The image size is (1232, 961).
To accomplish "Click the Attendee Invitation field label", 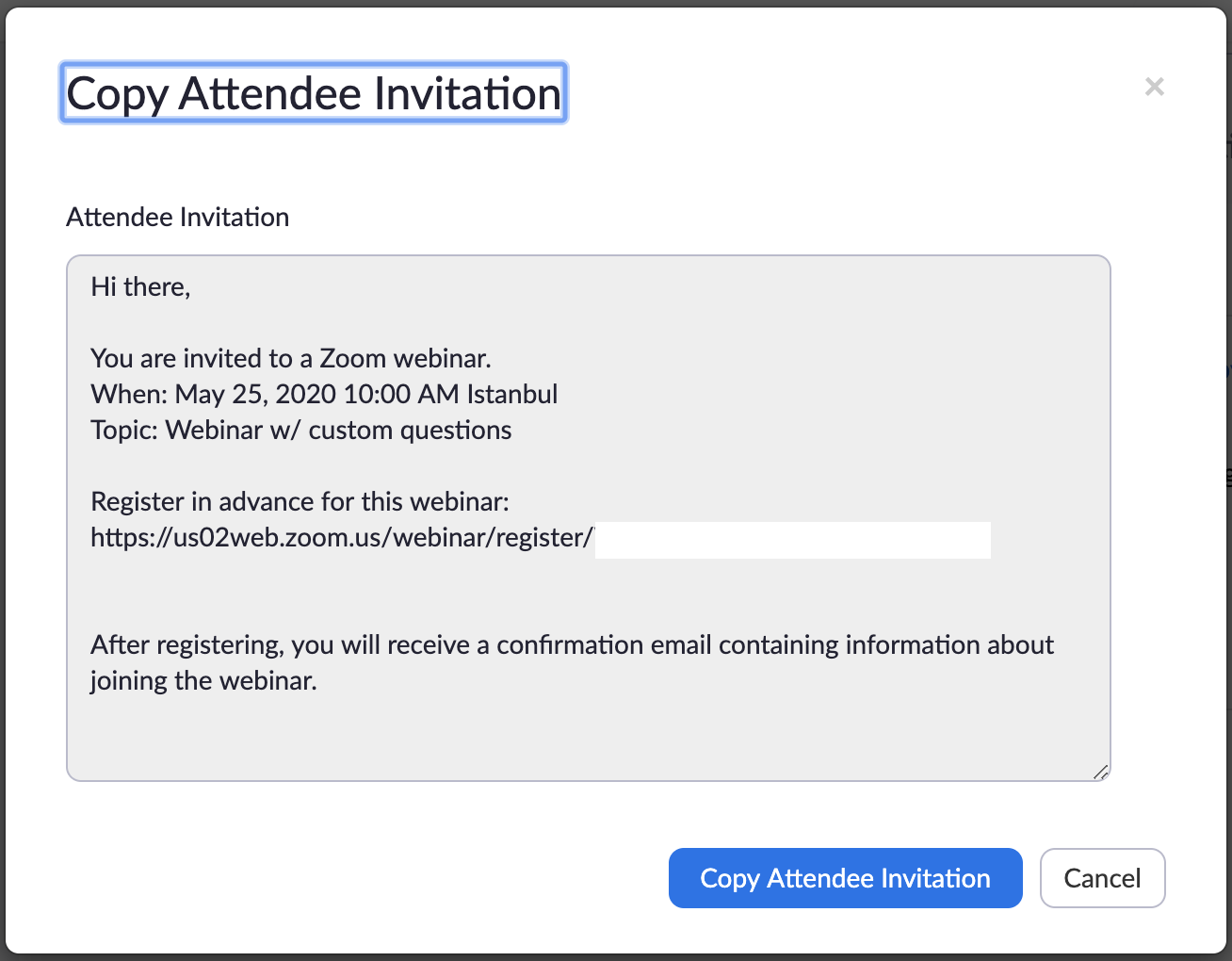I will tap(177, 217).
